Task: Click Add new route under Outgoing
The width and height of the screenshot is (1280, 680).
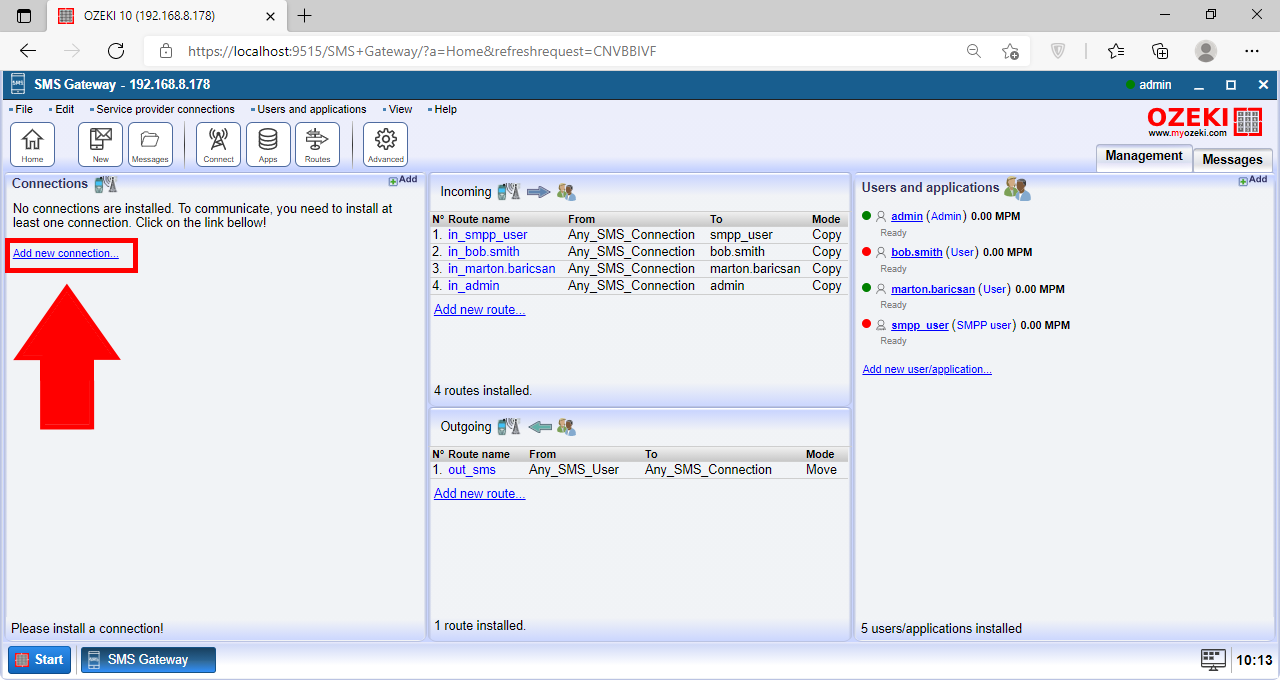Action: 479,494
